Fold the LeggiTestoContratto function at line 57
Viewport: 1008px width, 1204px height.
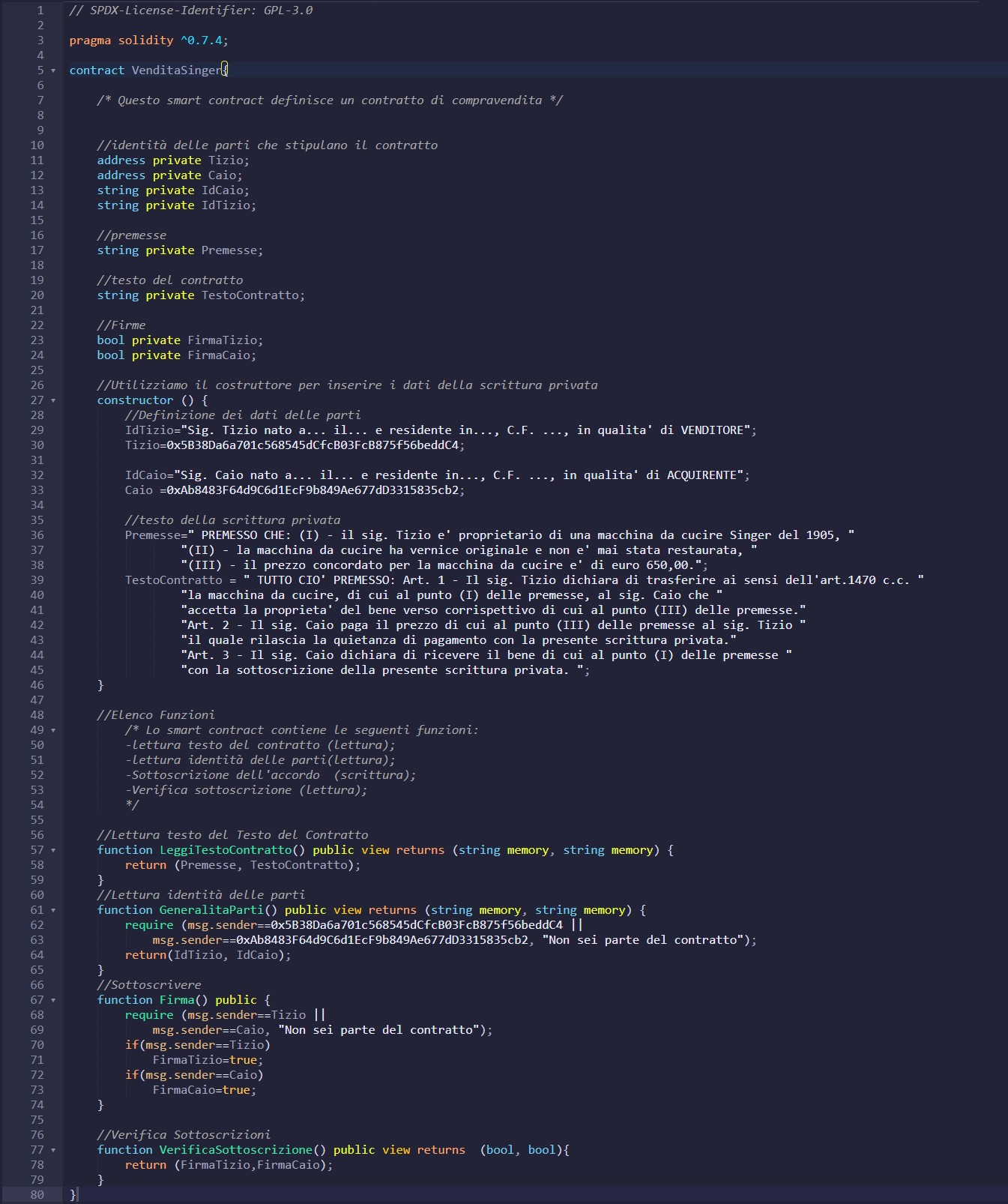(53, 850)
